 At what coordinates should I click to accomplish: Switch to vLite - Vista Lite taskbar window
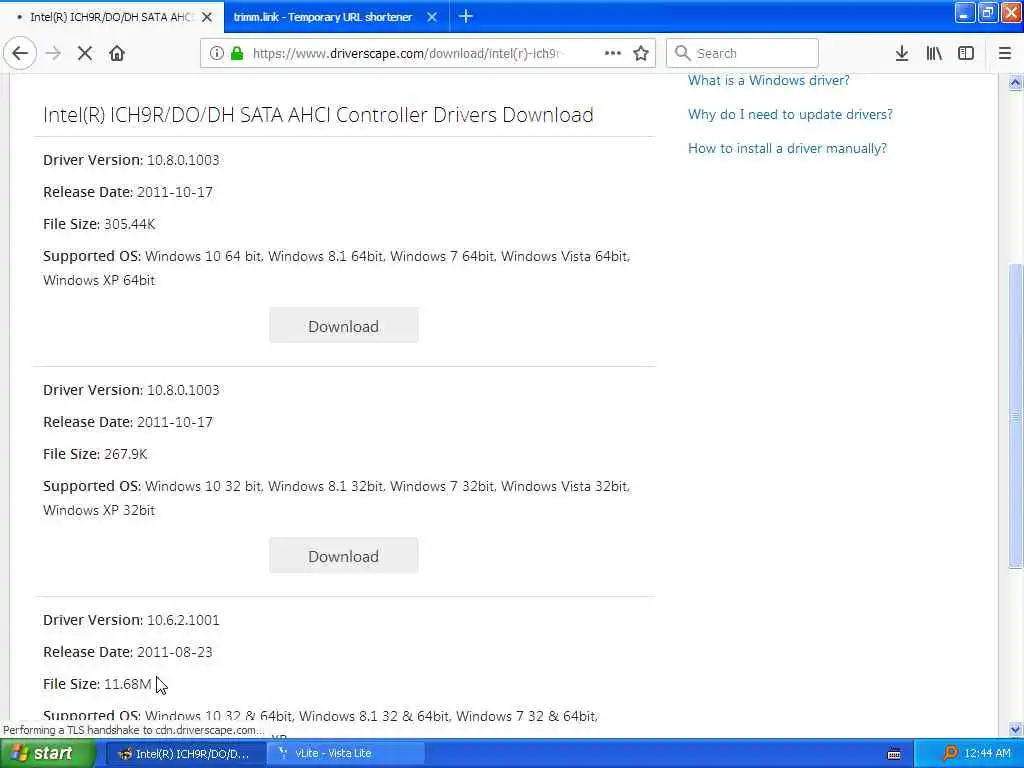click(346, 753)
